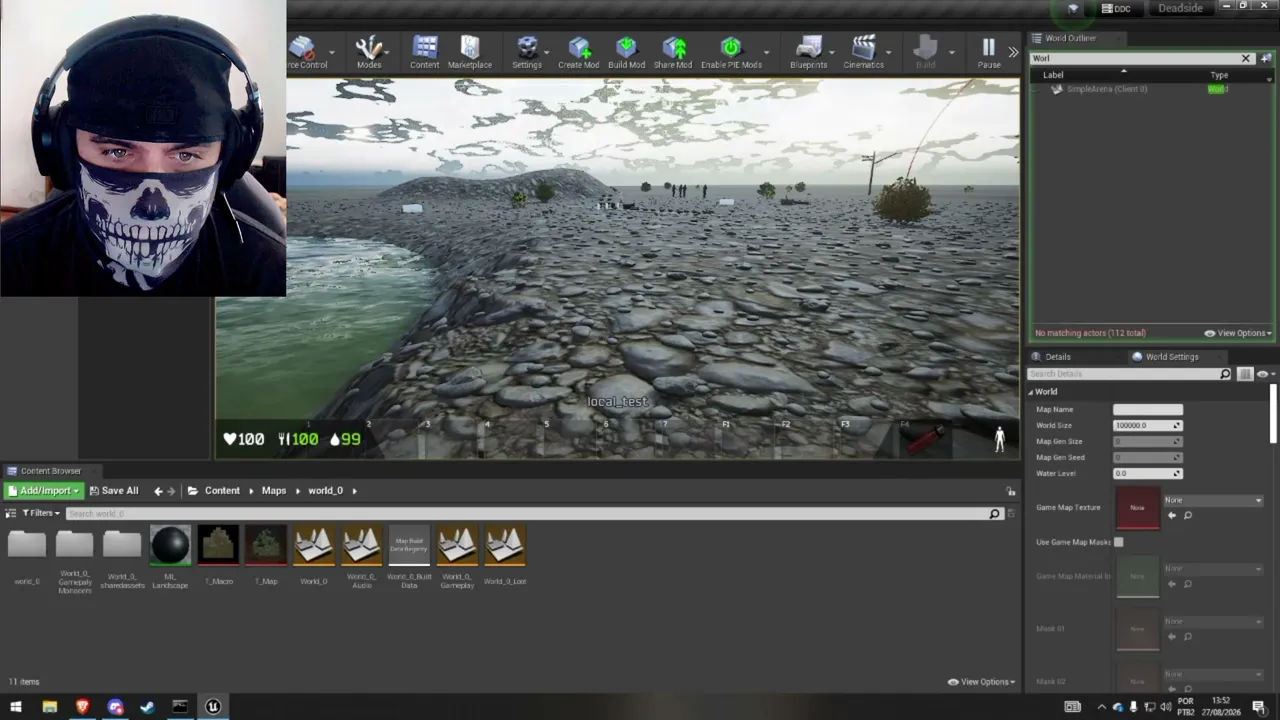Open the Windows Start menu

click(x=16, y=707)
